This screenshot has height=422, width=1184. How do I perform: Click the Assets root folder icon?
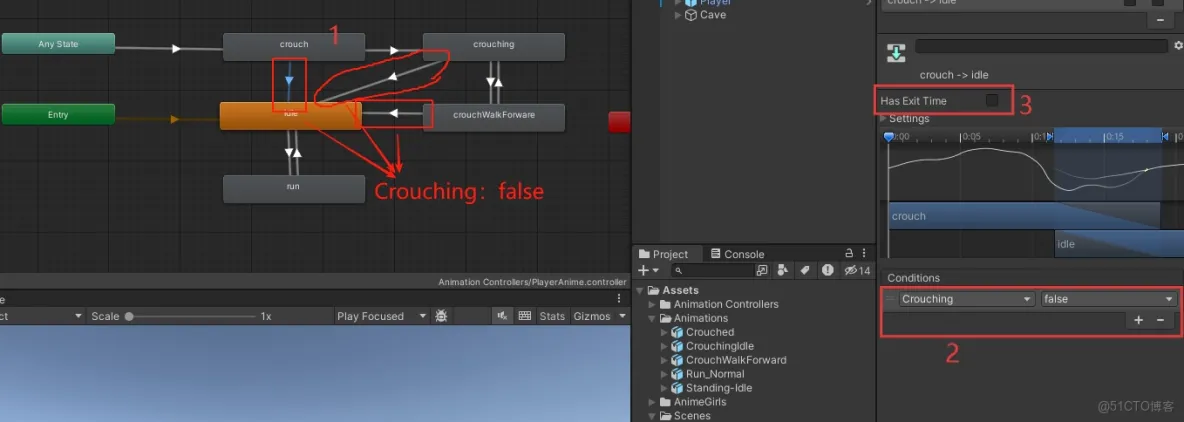pos(654,291)
